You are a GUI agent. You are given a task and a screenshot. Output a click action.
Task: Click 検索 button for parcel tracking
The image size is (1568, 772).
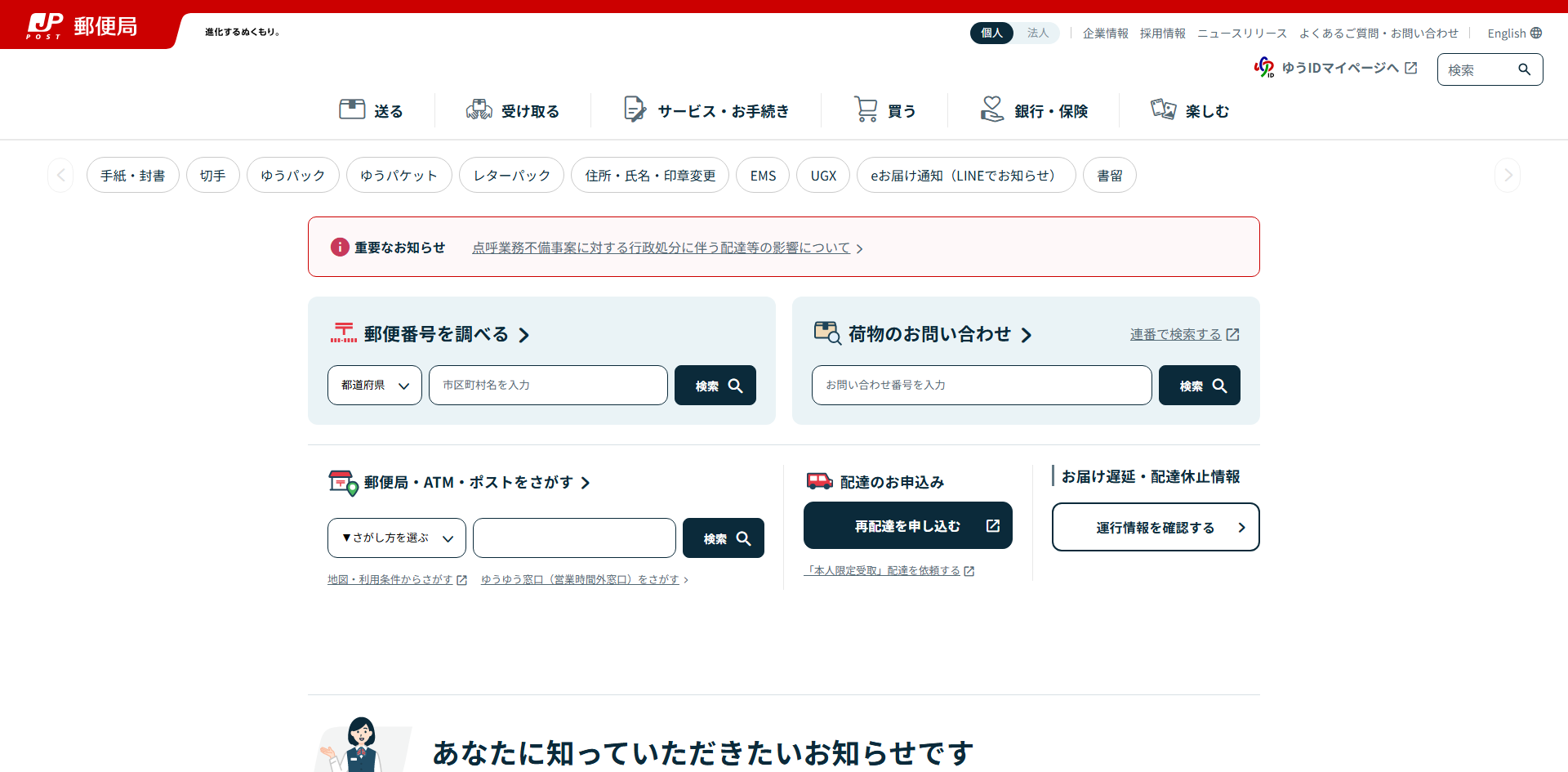point(1200,385)
